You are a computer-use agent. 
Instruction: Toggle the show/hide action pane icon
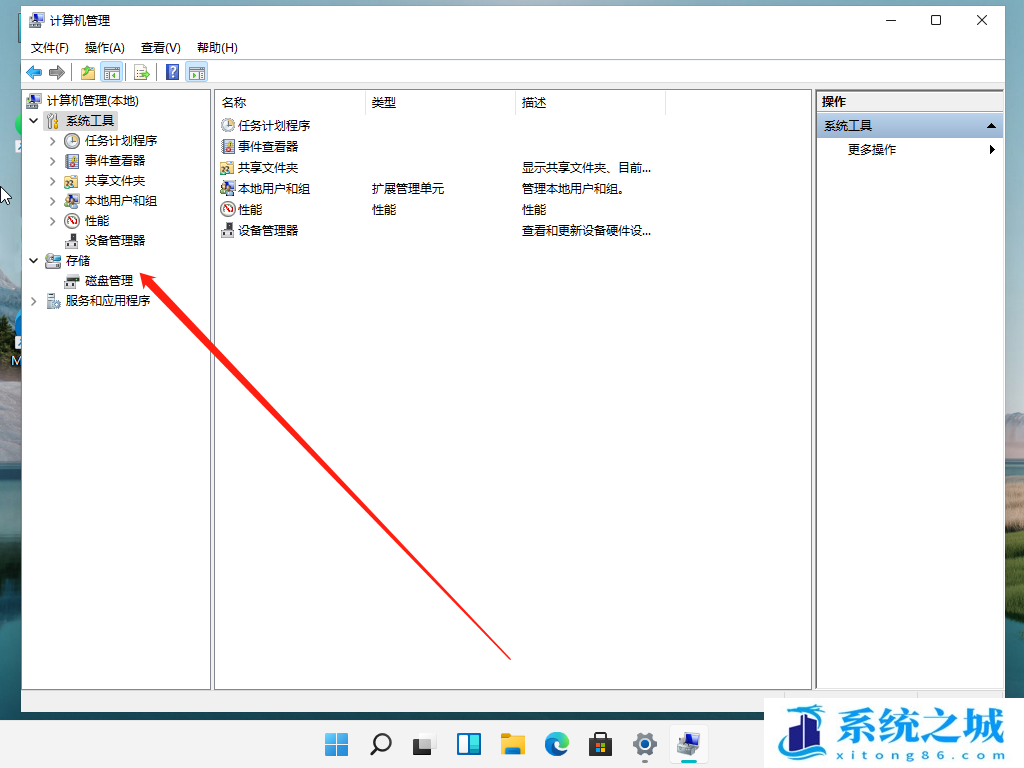pyautogui.click(x=197, y=72)
